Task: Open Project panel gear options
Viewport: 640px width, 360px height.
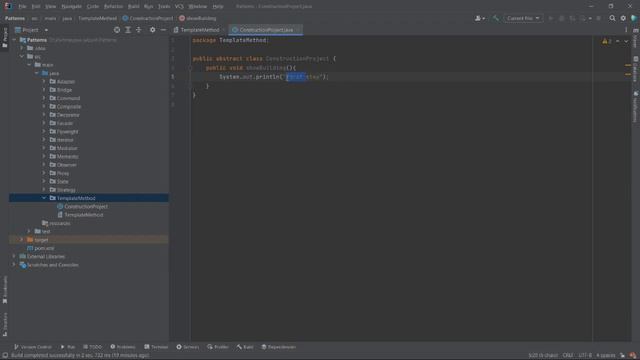Action: 152,30
